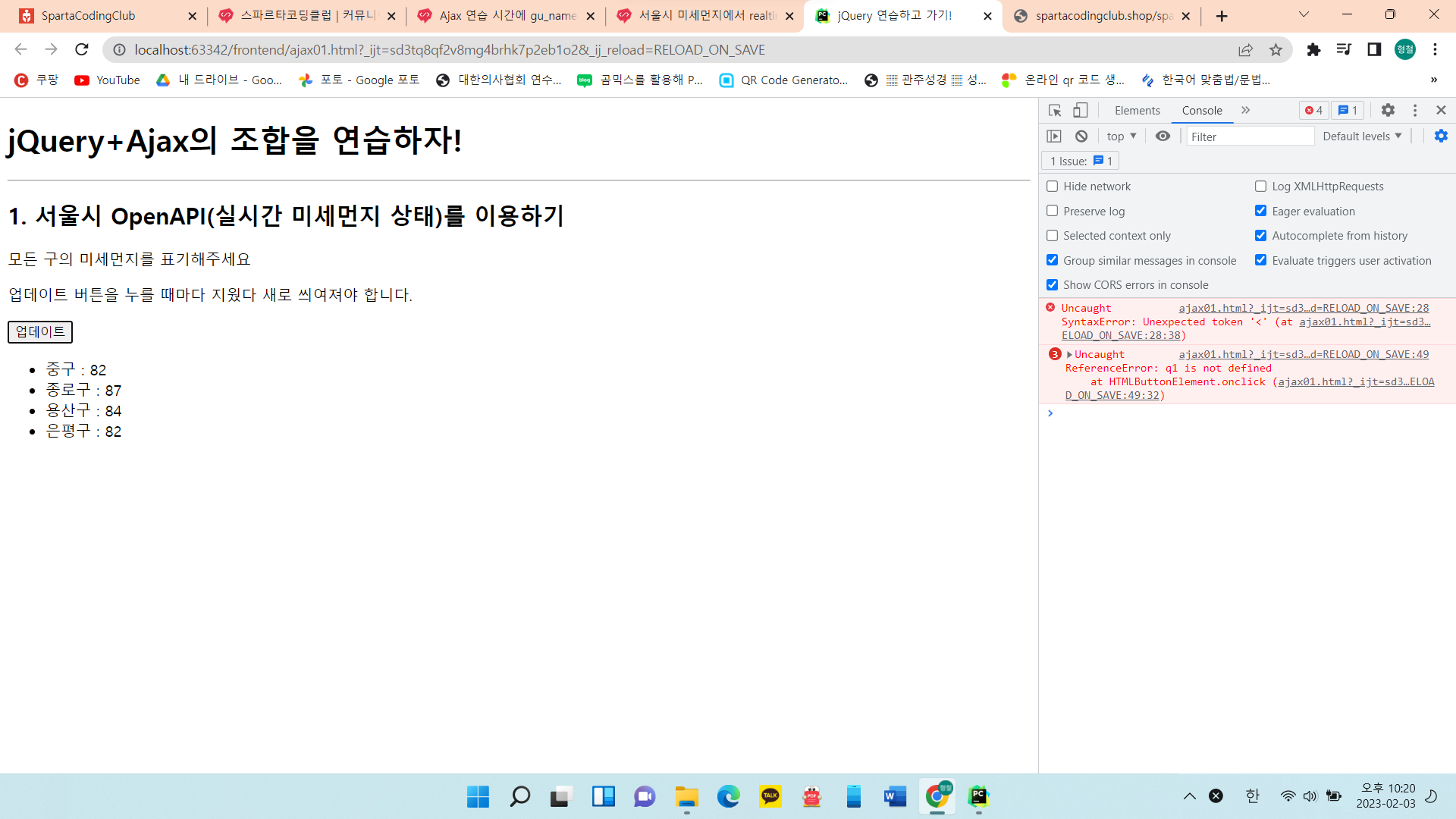Open DevTools customize three-dot menu
Viewport: 1456px width, 819px height.
click(x=1415, y=111)
